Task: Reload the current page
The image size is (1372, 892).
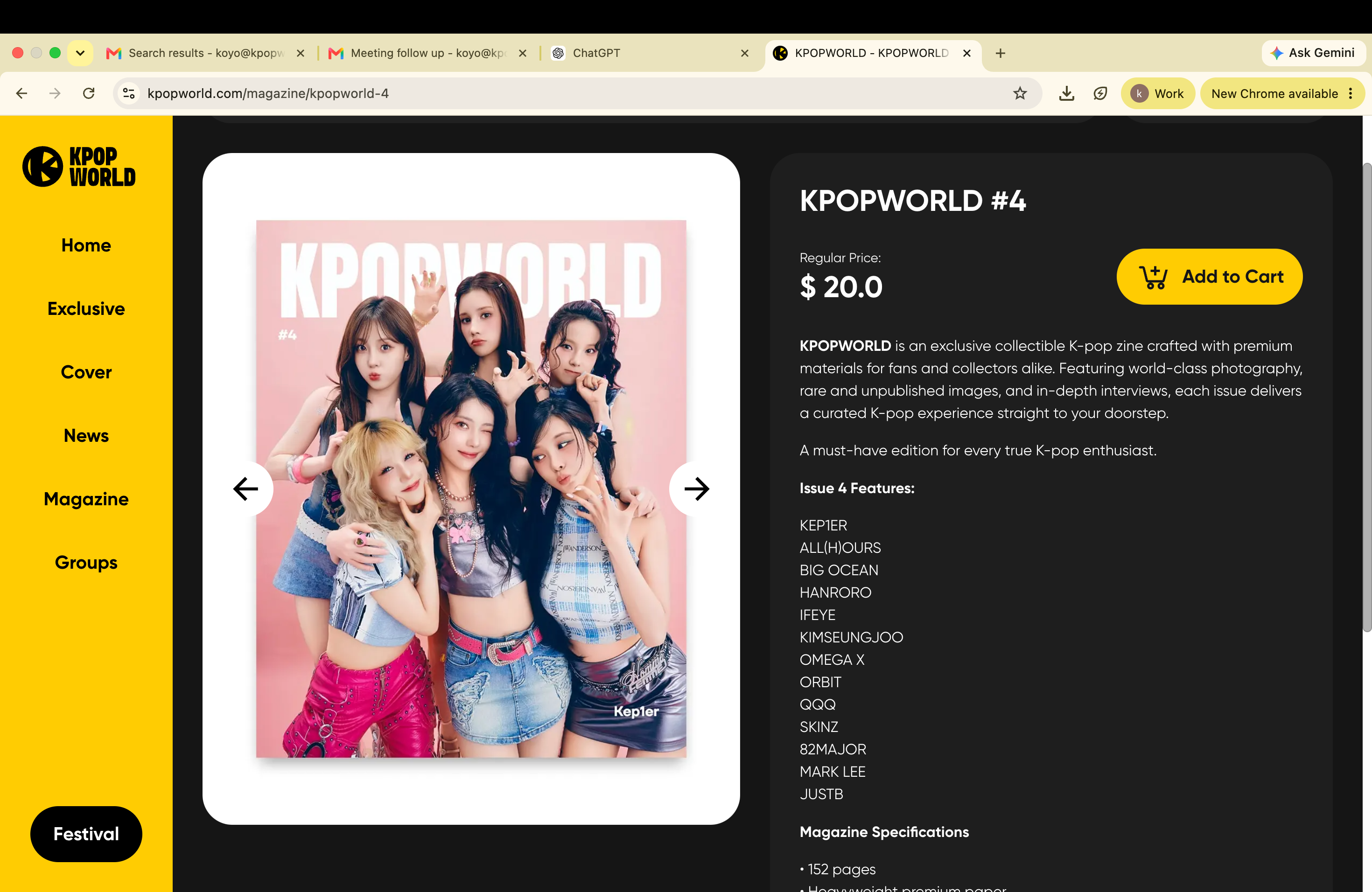Action: pos(89,93)
